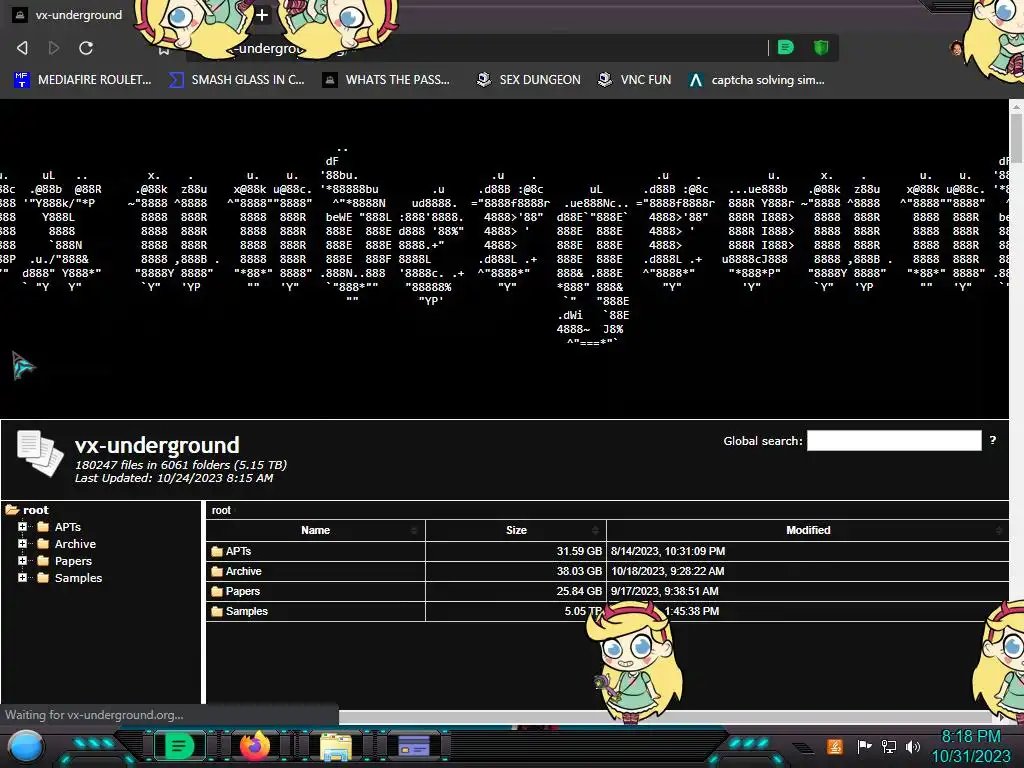The height and width of the screenshot is (768, 1024).
Task: Open MEDIAFIRE ROULET... bookmark
Action: pos(82,80)
